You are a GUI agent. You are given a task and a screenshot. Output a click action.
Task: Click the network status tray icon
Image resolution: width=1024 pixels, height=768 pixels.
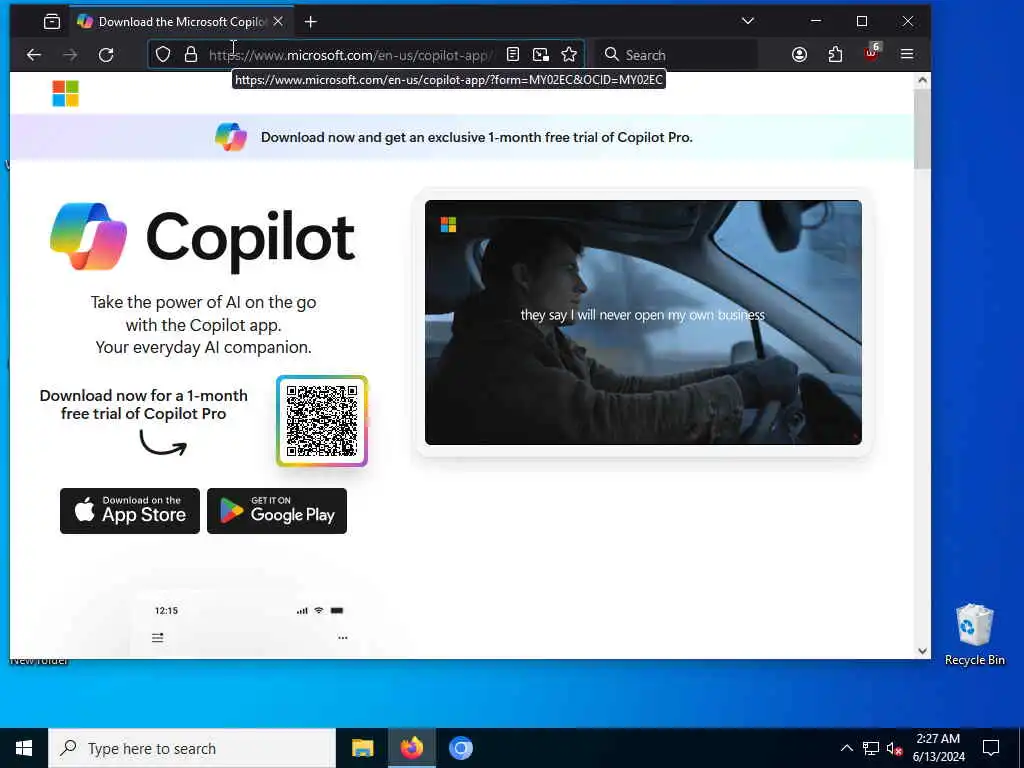[x=871, y=748]
